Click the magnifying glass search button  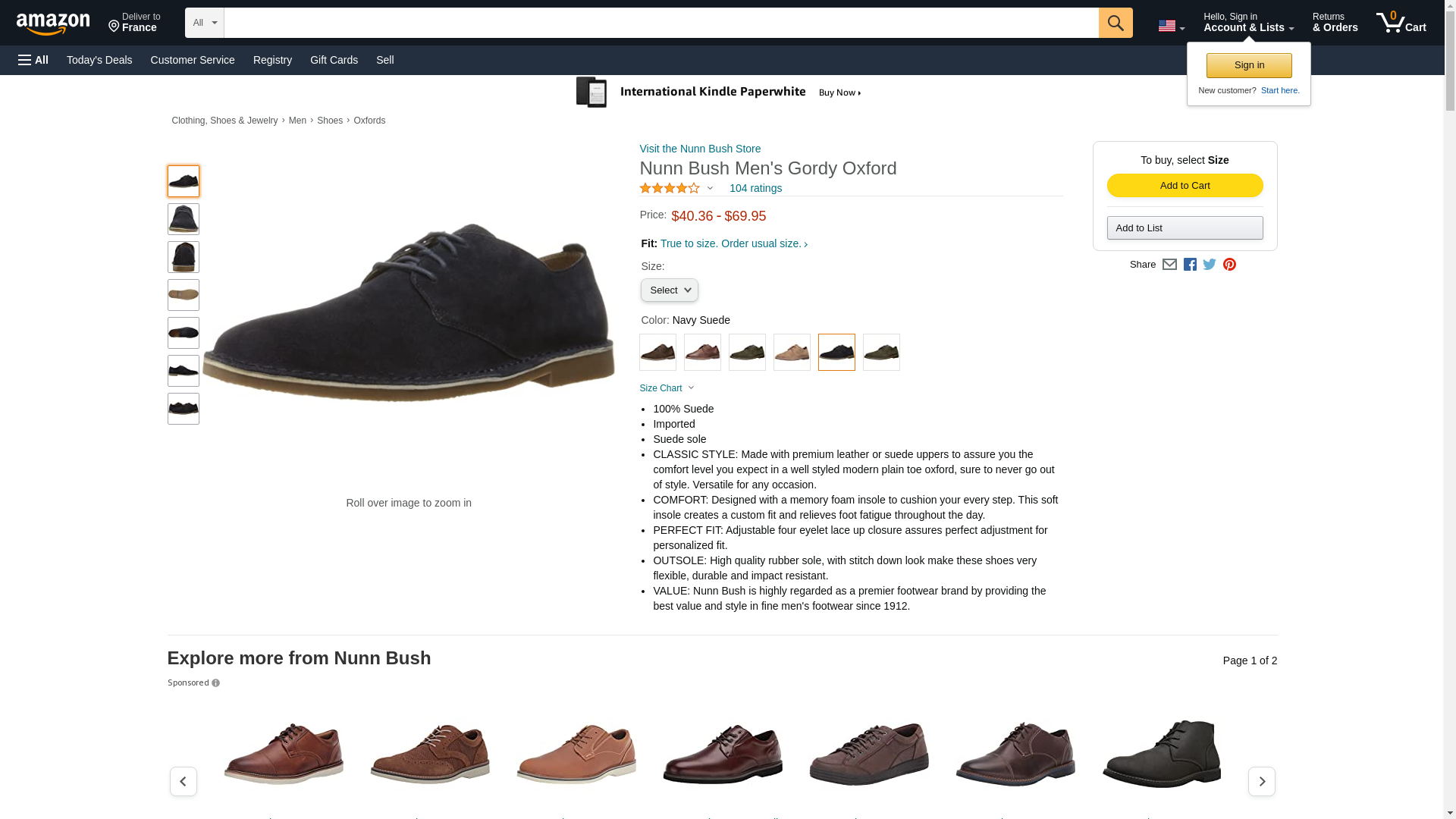click(x=1115, y=23)
